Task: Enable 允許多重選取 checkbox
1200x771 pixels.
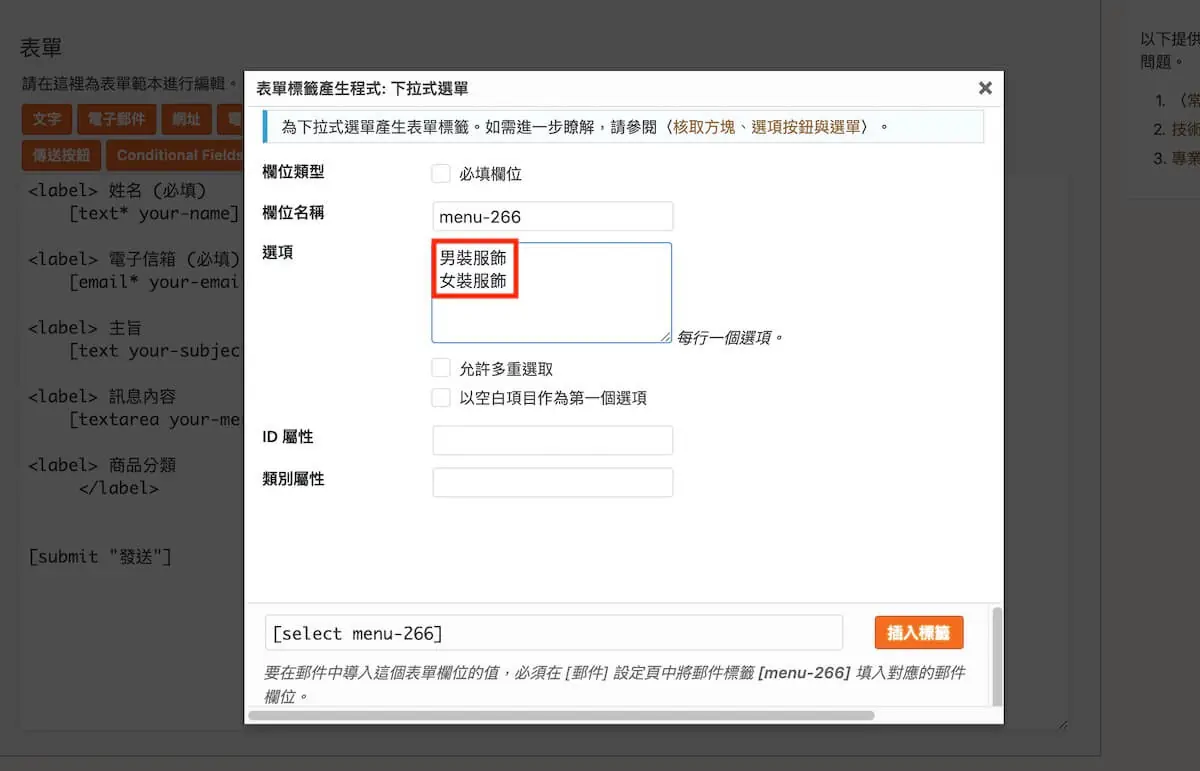Action: tap(441, 369)
